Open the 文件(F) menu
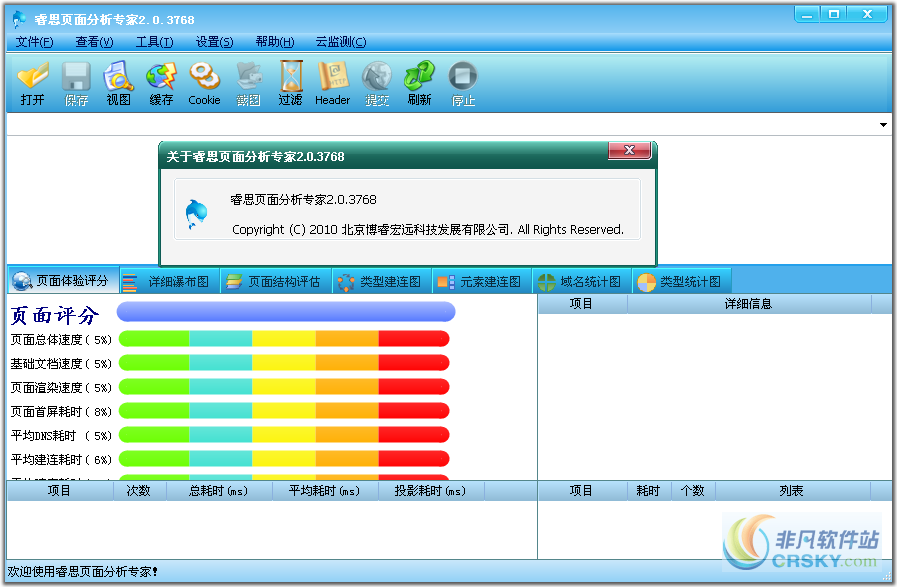Screen dimensions: 897x587 tap(34, 42)
